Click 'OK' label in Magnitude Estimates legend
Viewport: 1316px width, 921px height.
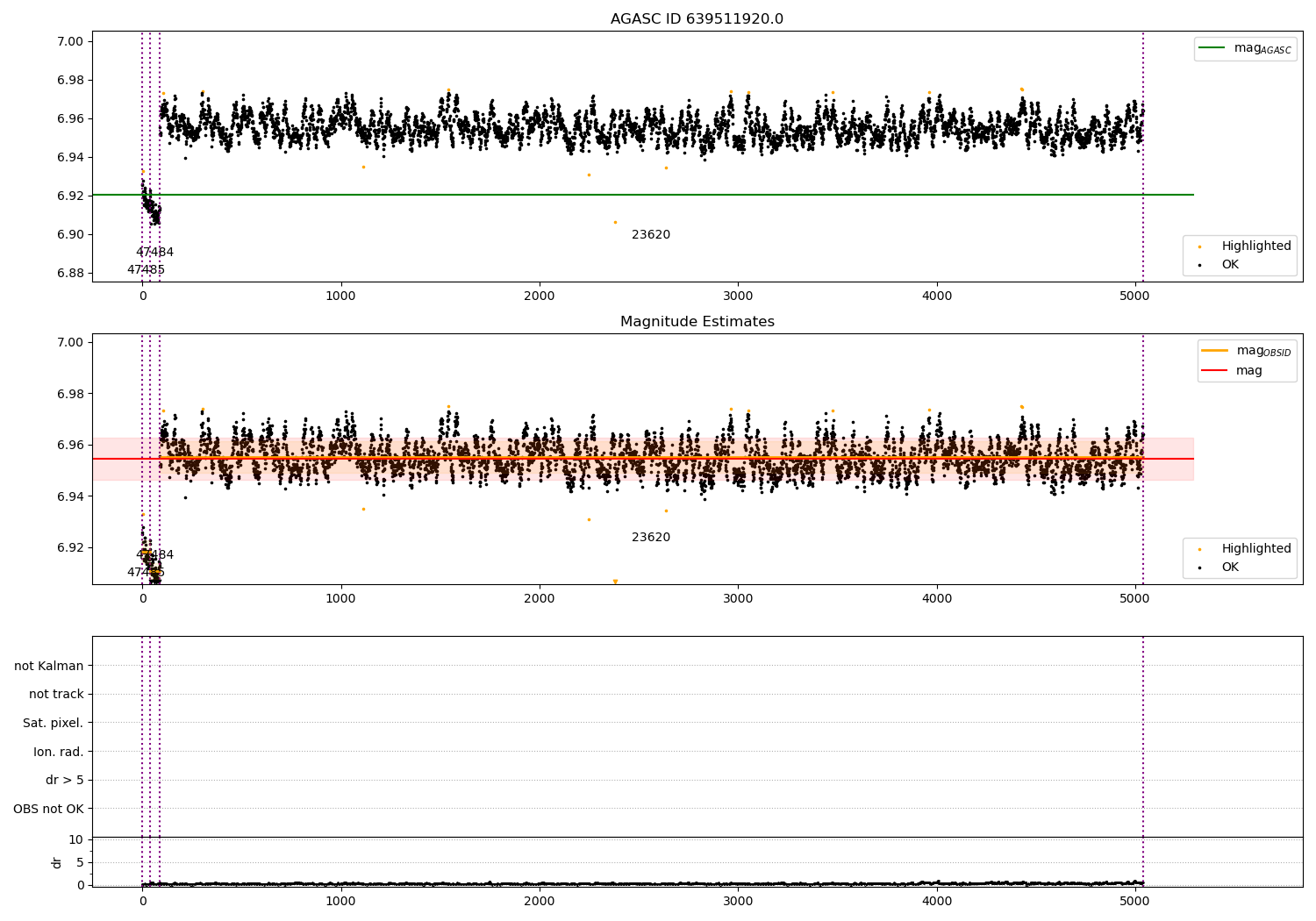[x=1230, y=567]
